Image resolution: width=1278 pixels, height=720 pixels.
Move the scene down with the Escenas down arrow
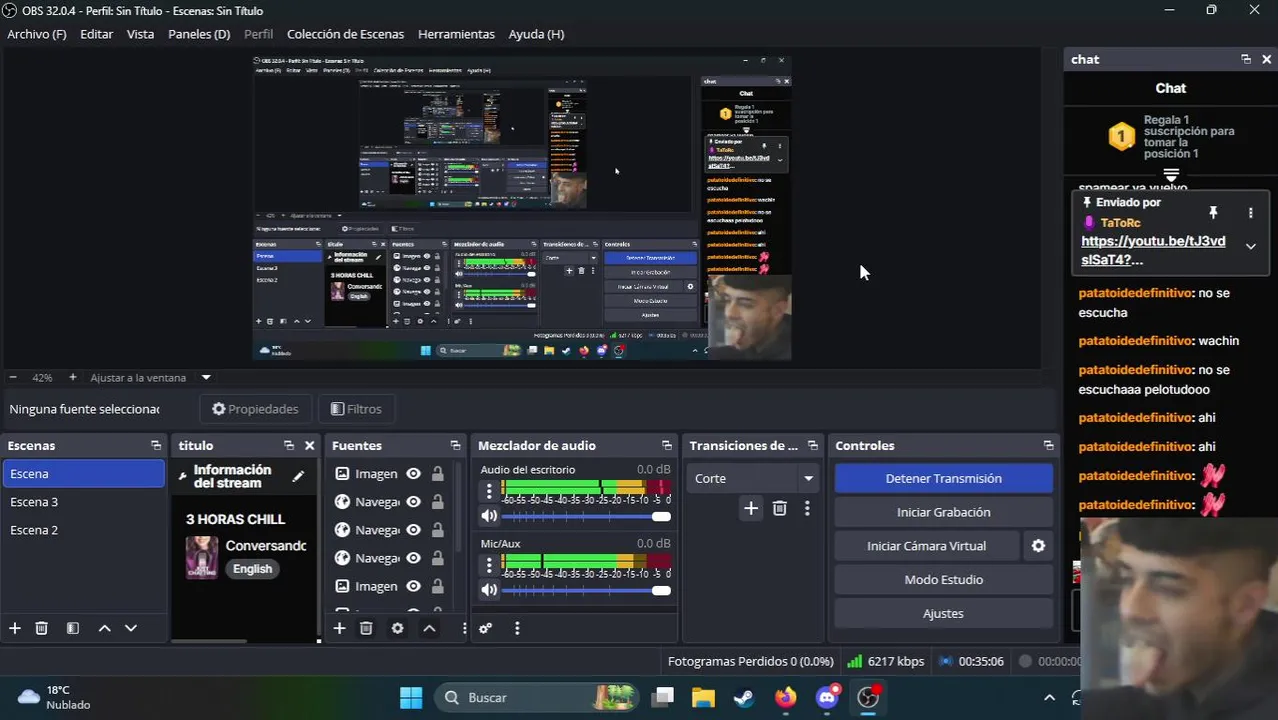pyautogui.click(x=130, y=628)
